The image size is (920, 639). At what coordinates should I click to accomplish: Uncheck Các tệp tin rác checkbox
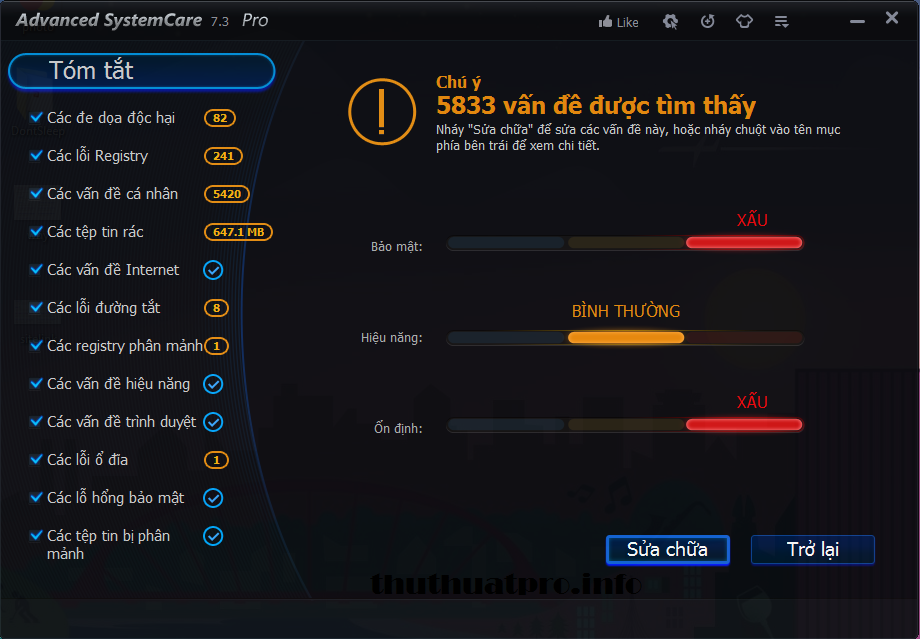36,232
